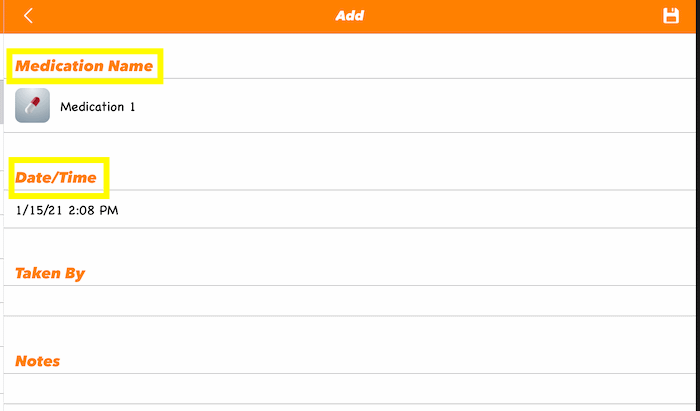The height and width of the screenshot is (411, 700).
Task: Click orange header between Add and save icon
Action: 510,16
